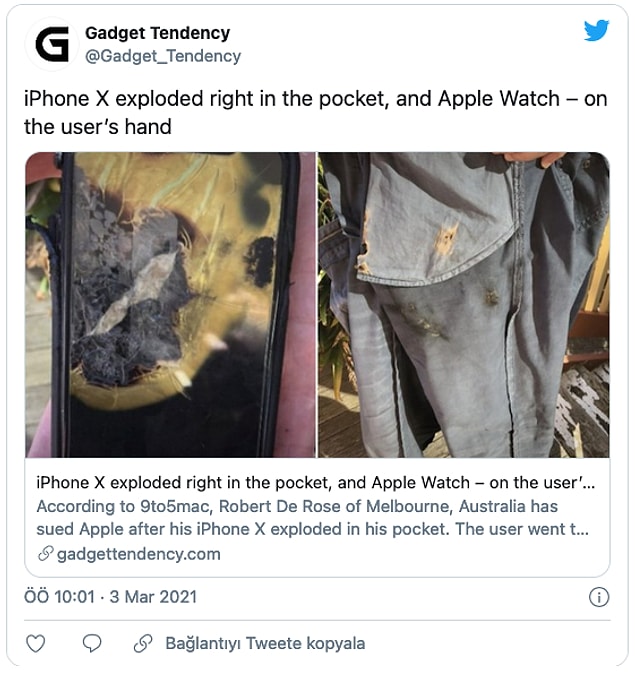The width and height of the screenshot is (635, 678).
Task: View the burnt iPhone X photo
Action: 170,305
